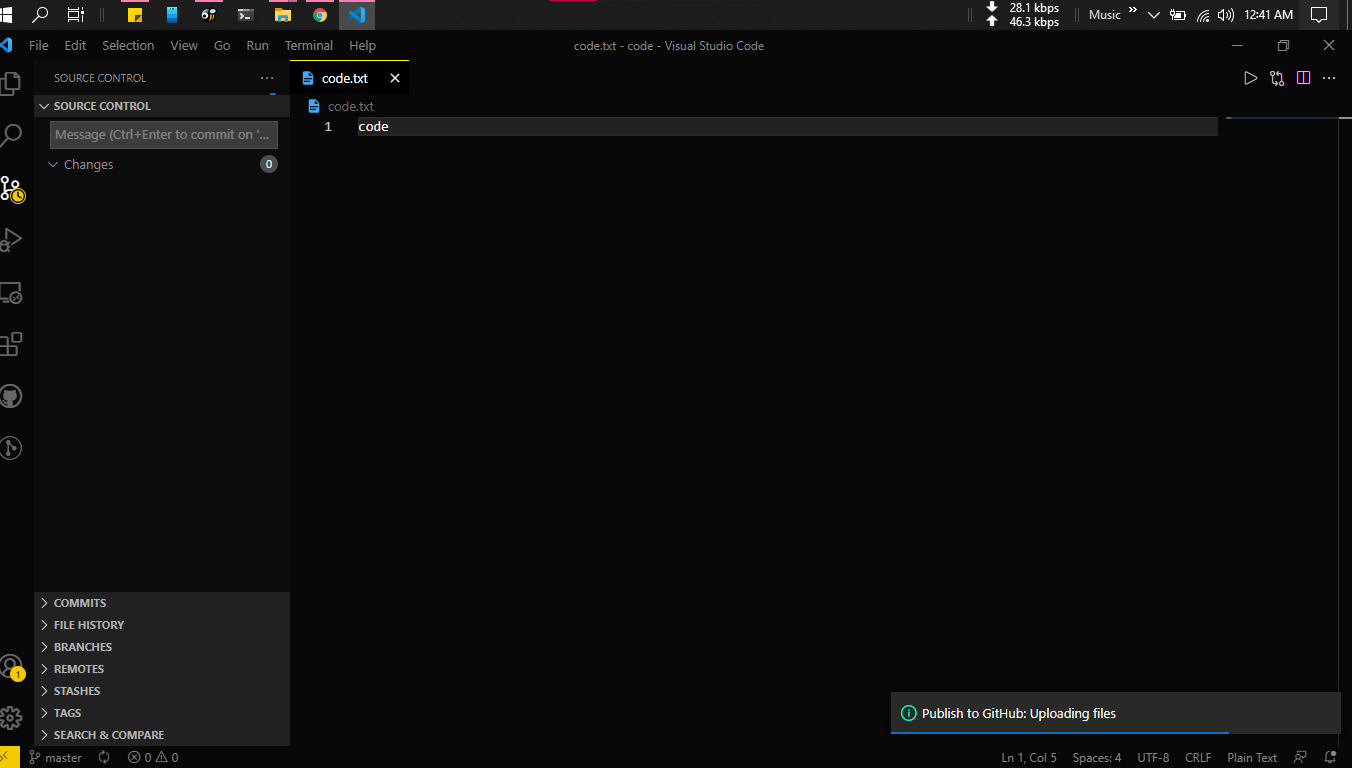The height and width of the screenshot is (768, 1352).
Task: Select the Source Control icon with pending badge
Action: click(13, 187)
